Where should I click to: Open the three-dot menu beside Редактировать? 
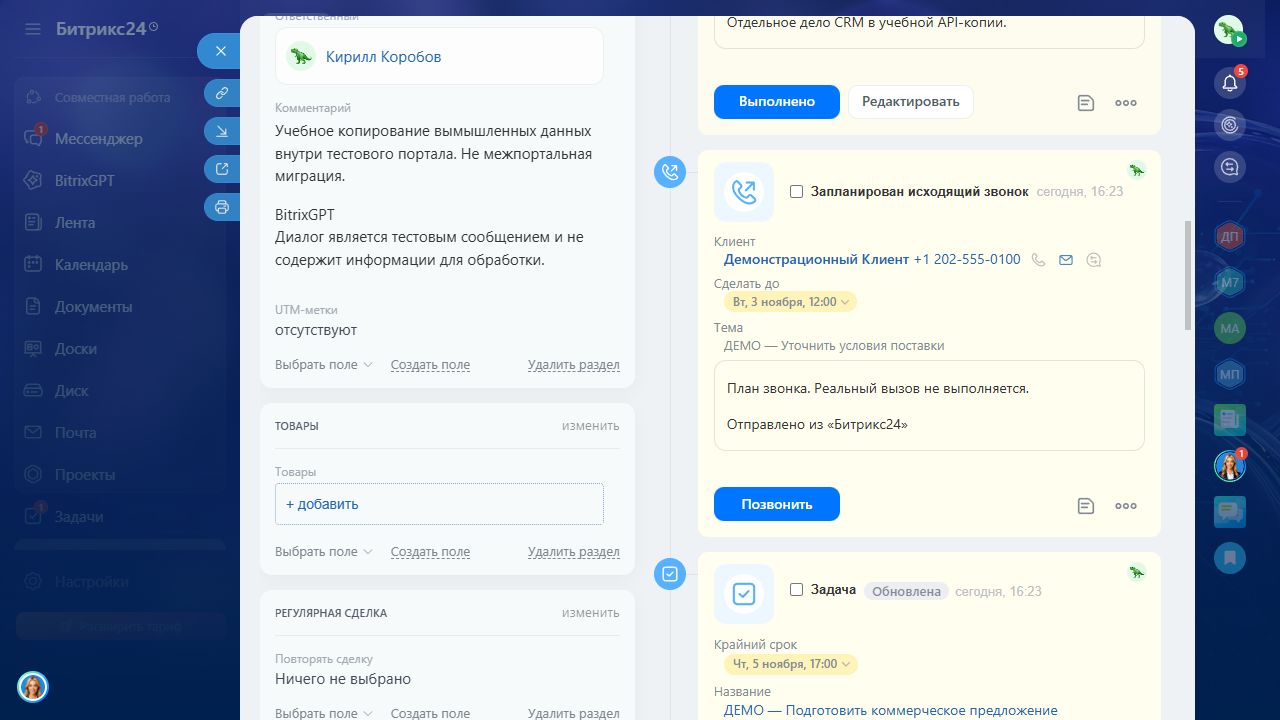click(1126, 102)
